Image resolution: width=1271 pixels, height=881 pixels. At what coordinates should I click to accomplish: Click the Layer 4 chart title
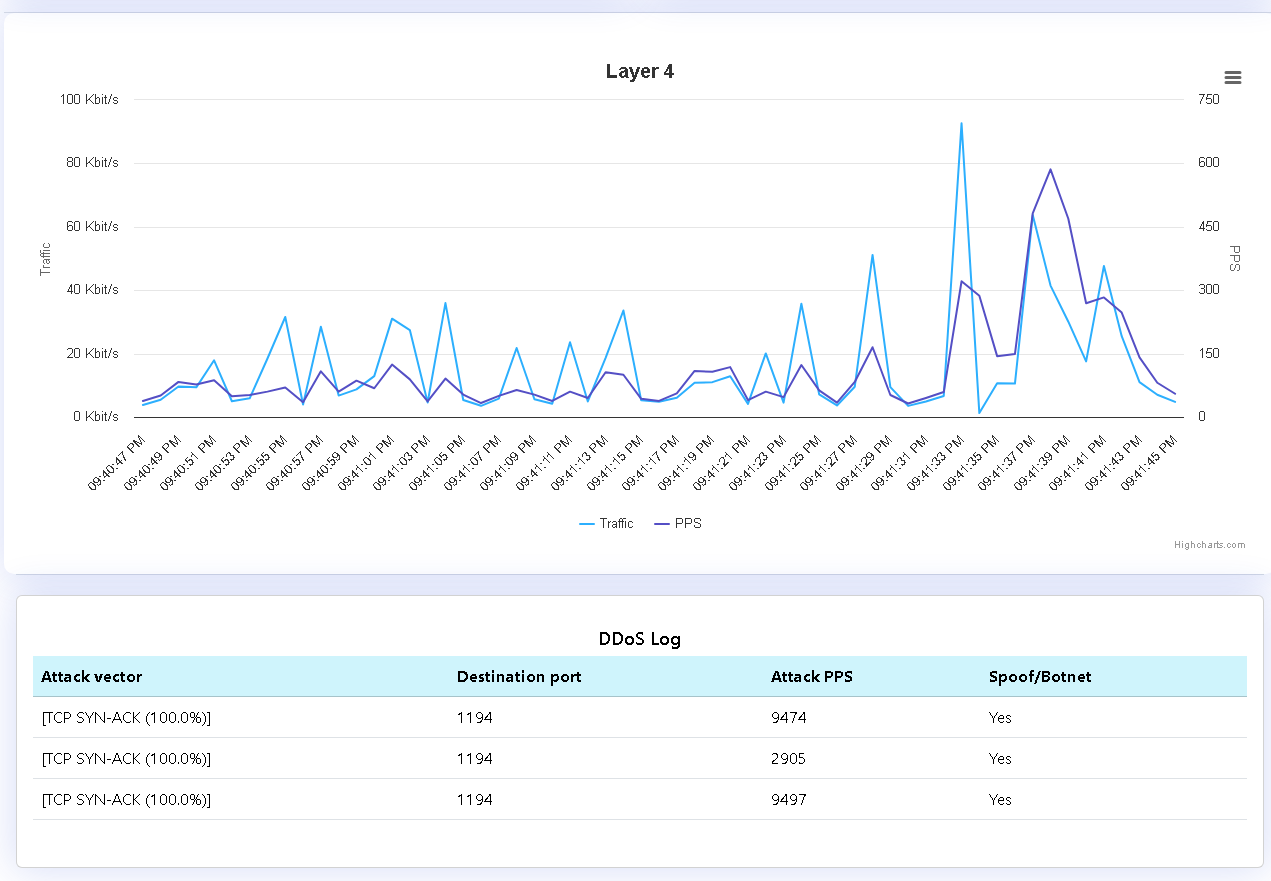[639, 72]
